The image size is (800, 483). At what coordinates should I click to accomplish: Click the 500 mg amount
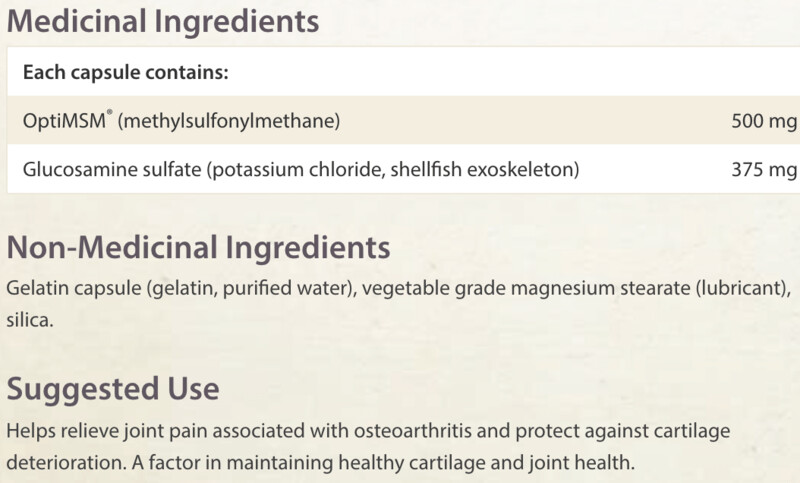[764, 121]
